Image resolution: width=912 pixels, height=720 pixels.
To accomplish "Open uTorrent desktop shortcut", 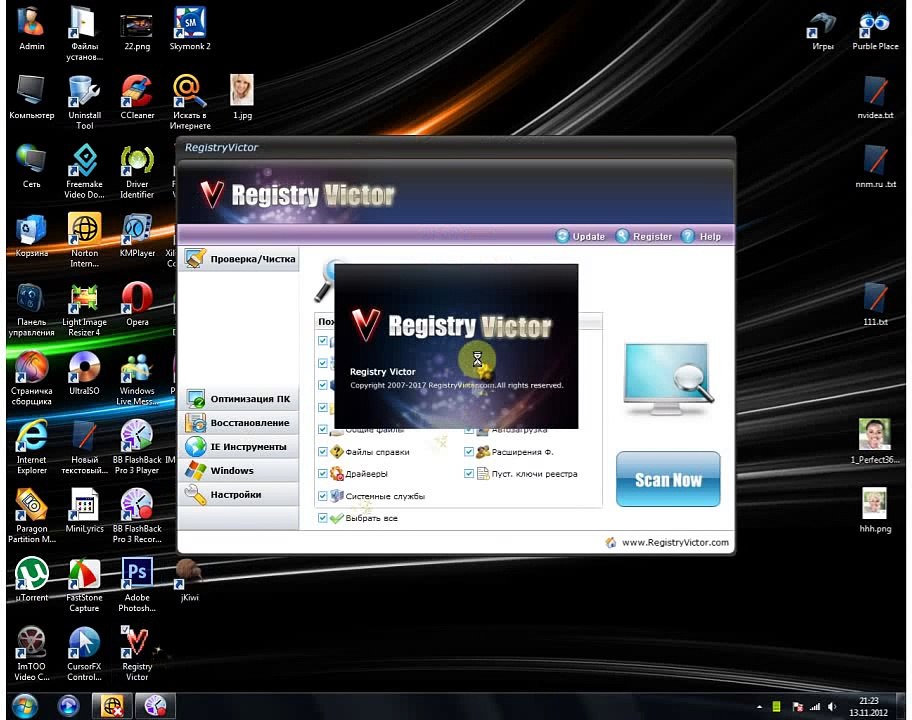I will tap(31, 579).
